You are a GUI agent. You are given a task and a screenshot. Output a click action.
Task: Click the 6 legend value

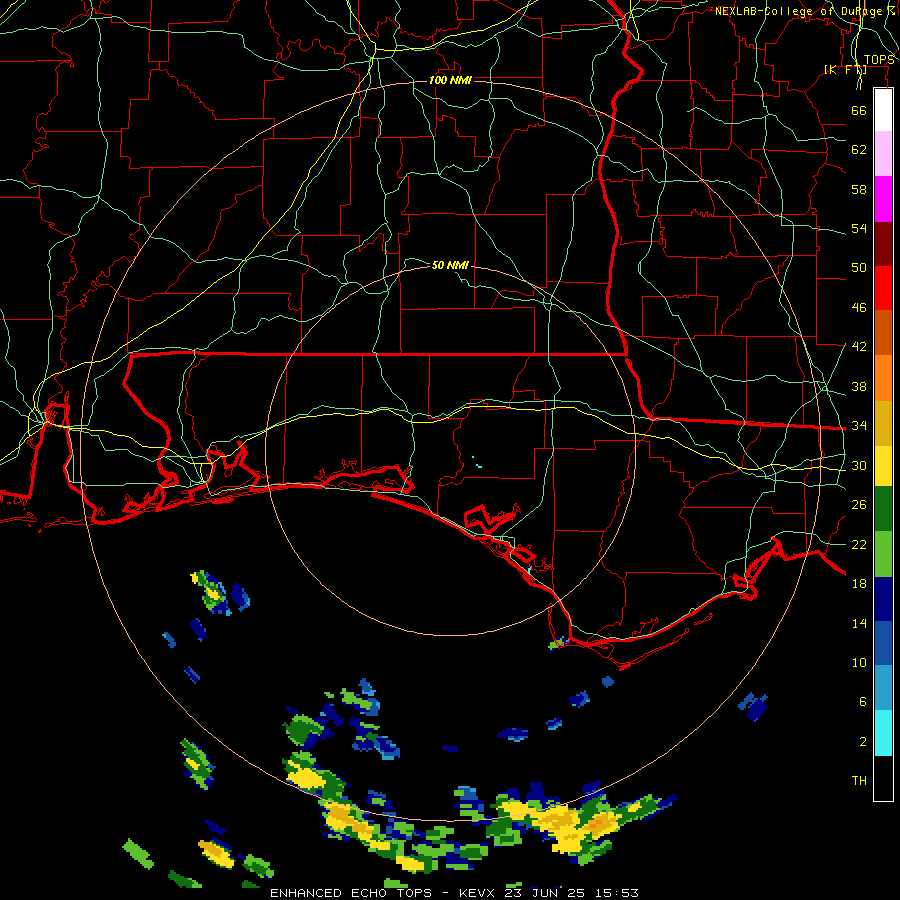(863, 701)
